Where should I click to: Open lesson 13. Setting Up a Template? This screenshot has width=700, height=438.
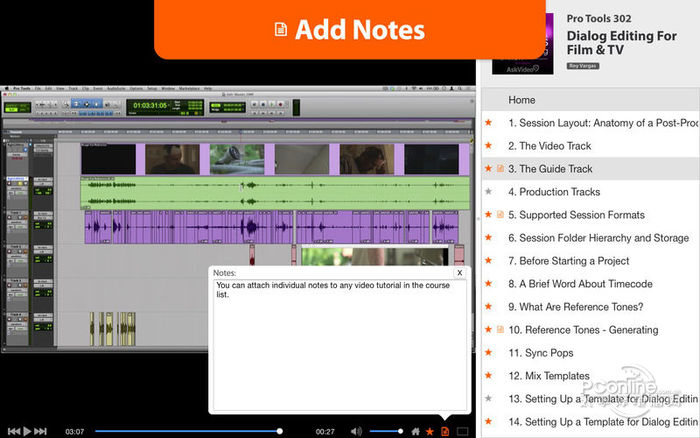pyautogui.click(x=603, y=399)
